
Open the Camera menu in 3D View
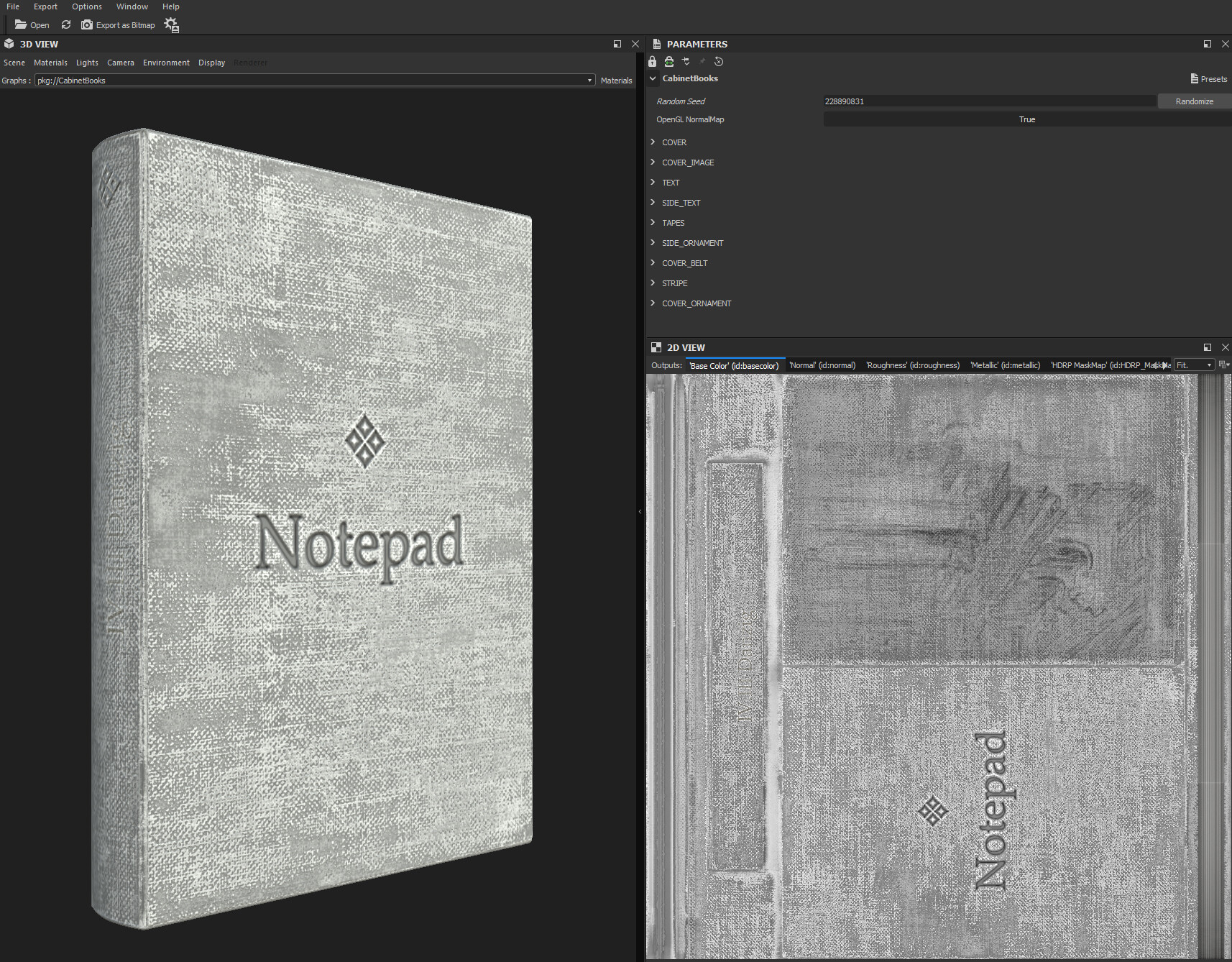[121, 63]
